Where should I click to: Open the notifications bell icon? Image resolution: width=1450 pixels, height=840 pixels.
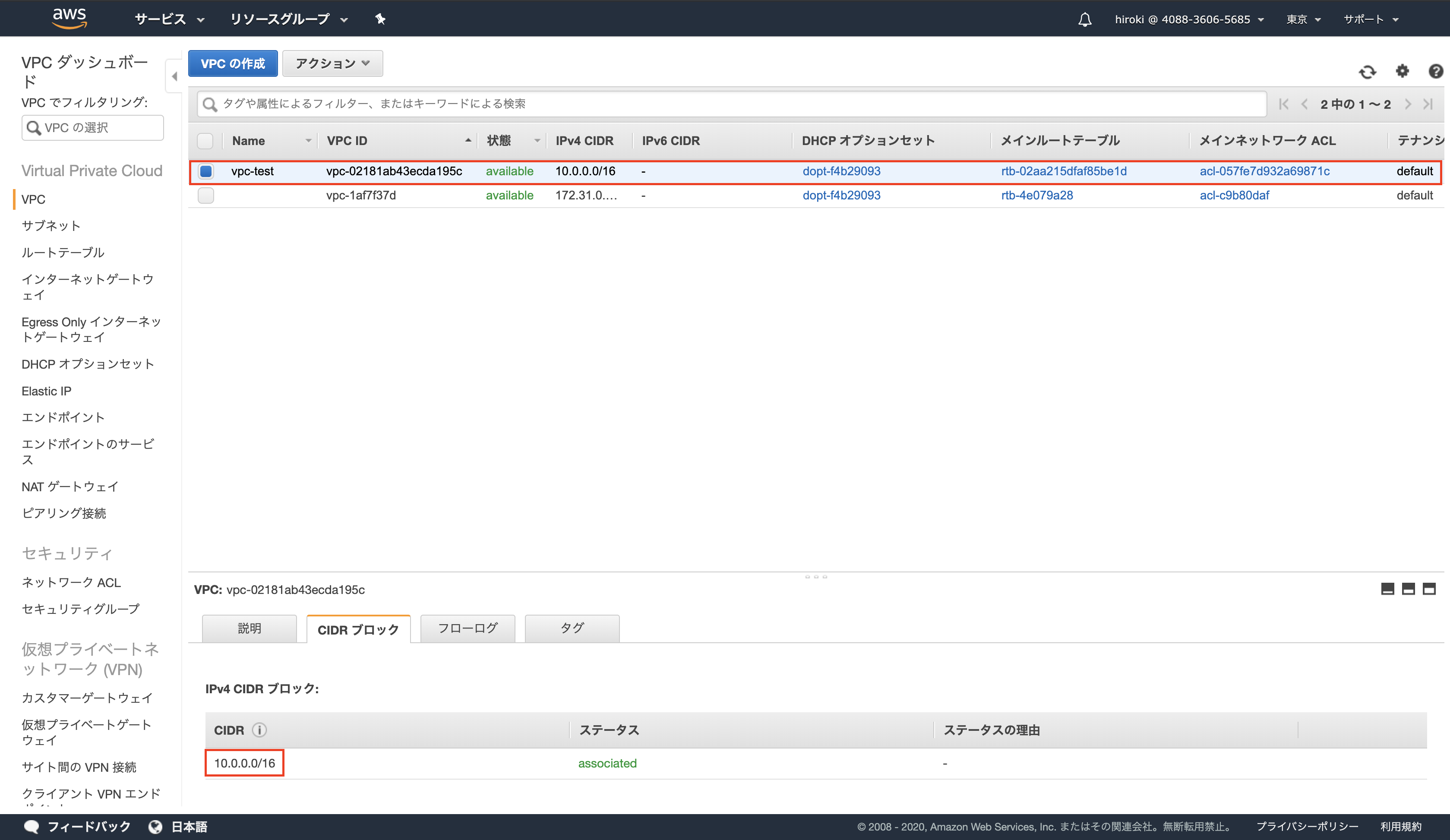point(1085,19)
